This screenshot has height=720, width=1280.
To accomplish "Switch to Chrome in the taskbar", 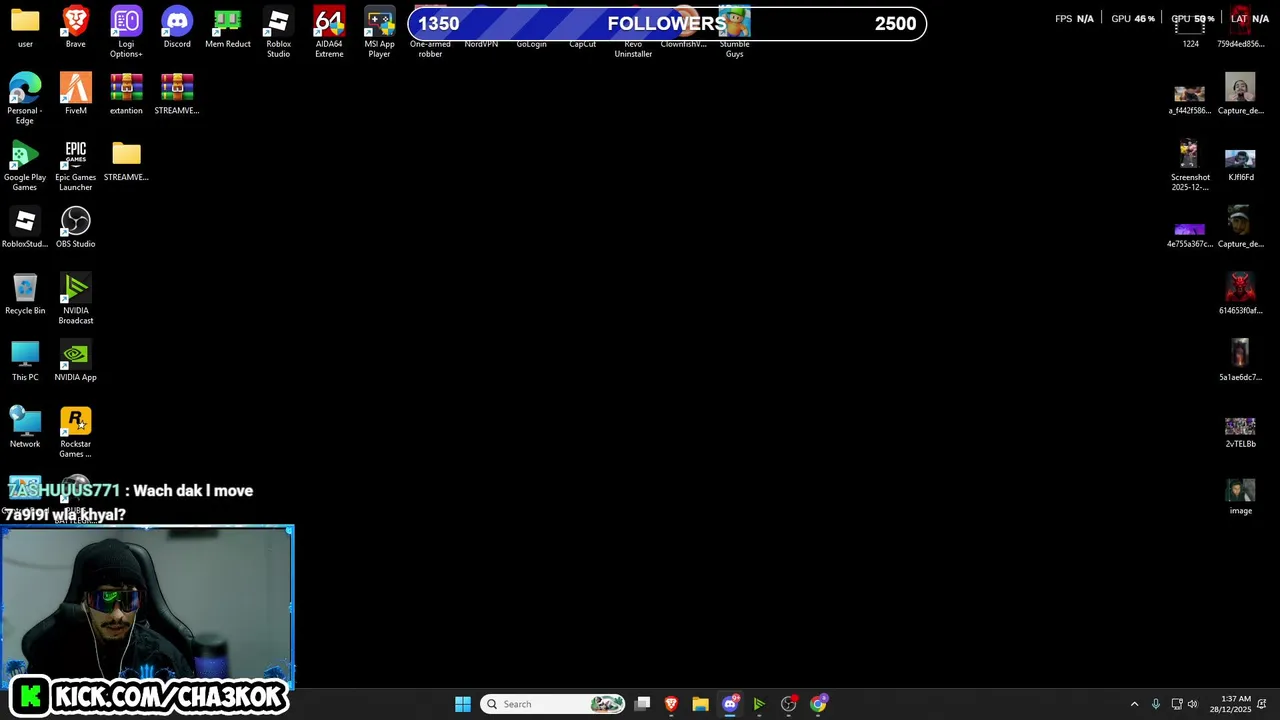I will (x=819, y=704).
